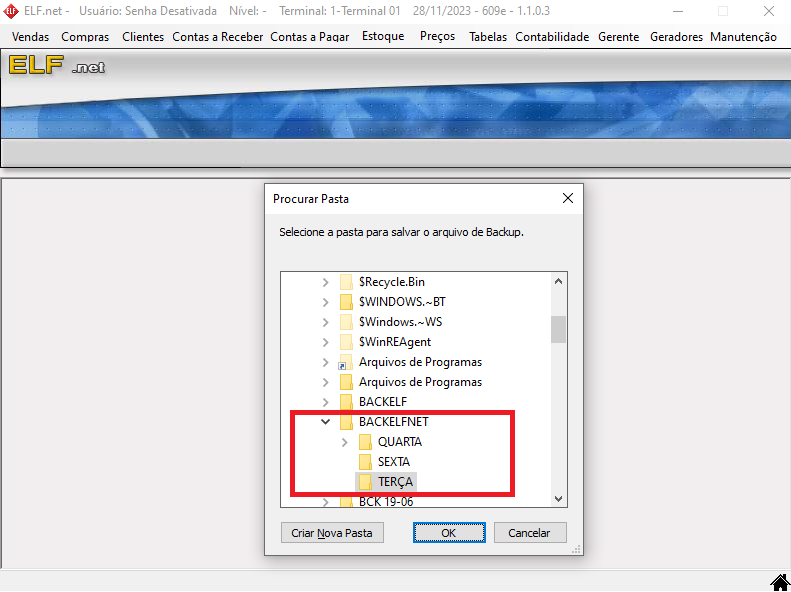Select the $Recycle.Bin folder name

[392, 282]
